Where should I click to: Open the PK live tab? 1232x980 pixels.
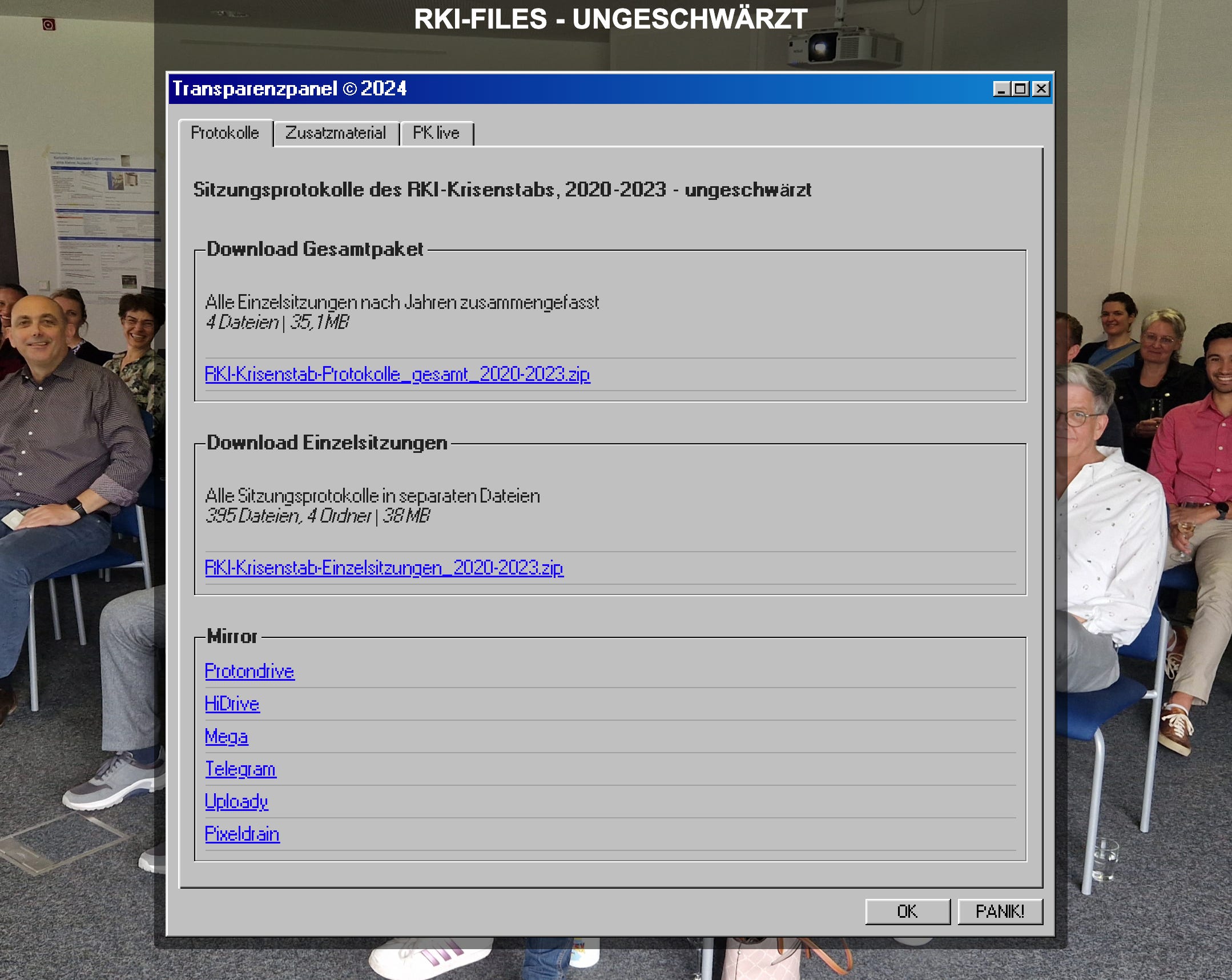[x=437, y=132]
